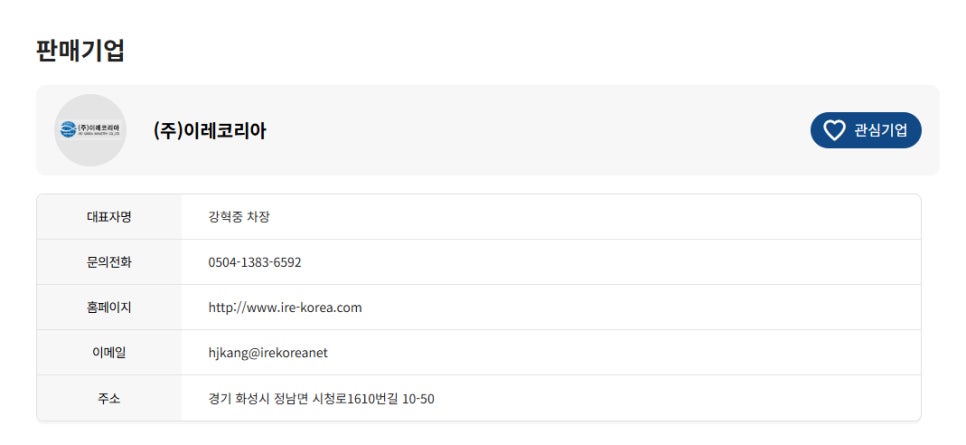The width and height of the screenshot is (966, 445).
Task: Click the gray company header banner
Action: point(487,130)
